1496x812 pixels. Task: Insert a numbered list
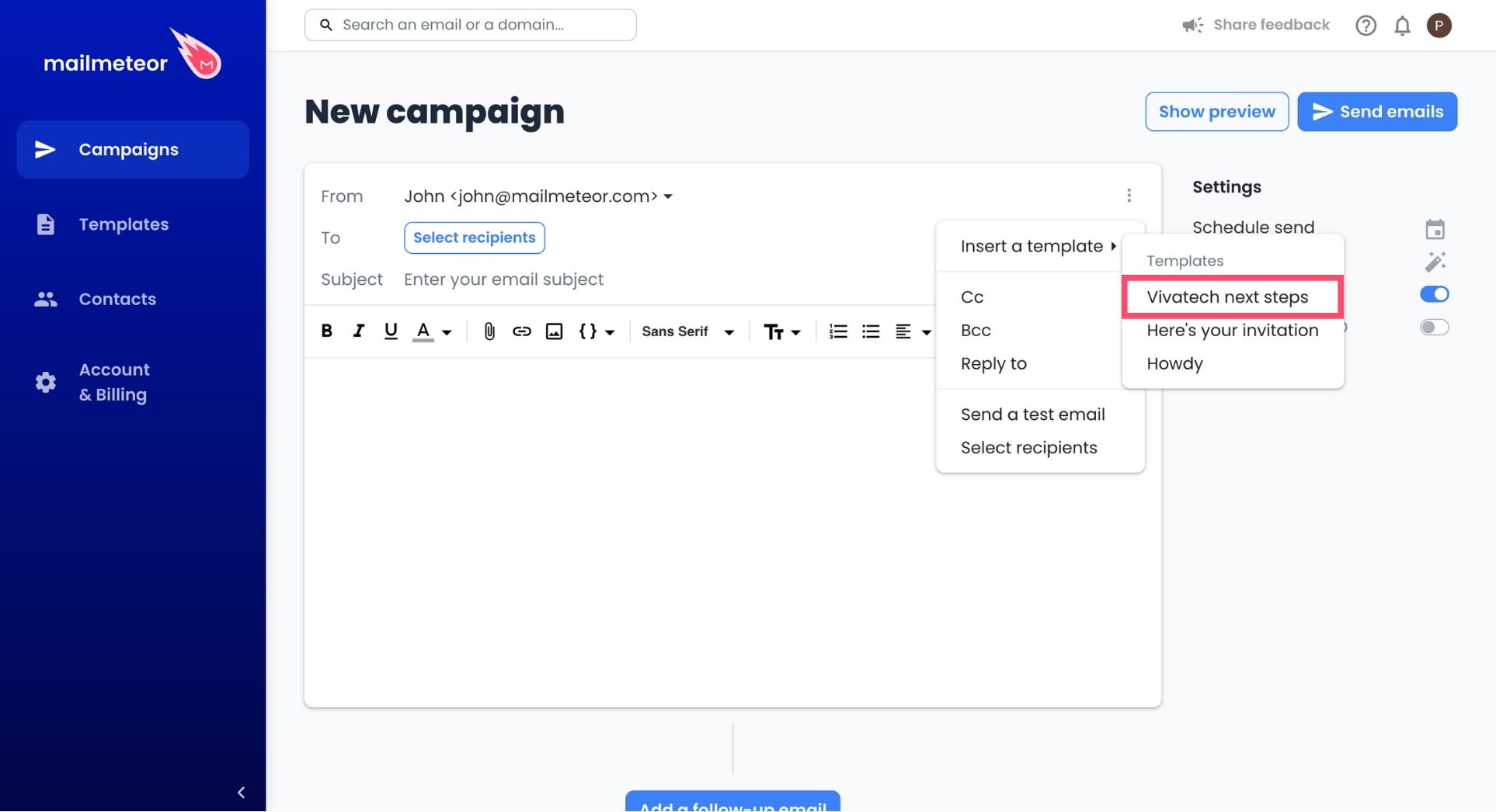pos(838,331)
